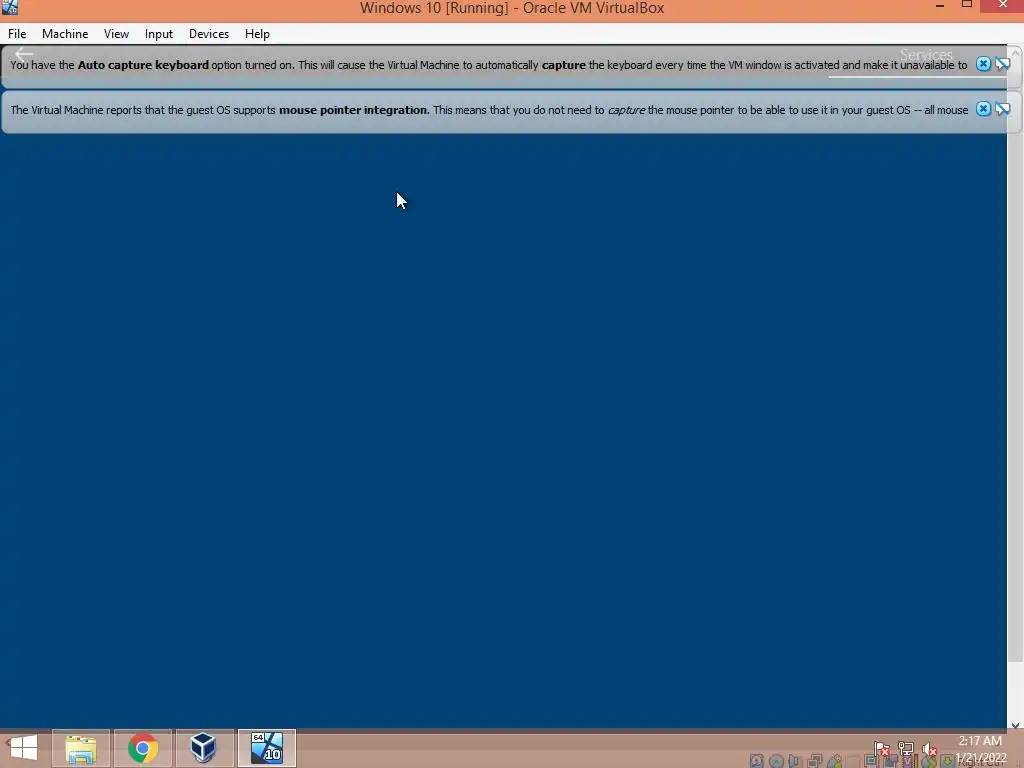Open the Devices menu

(209, 34)
